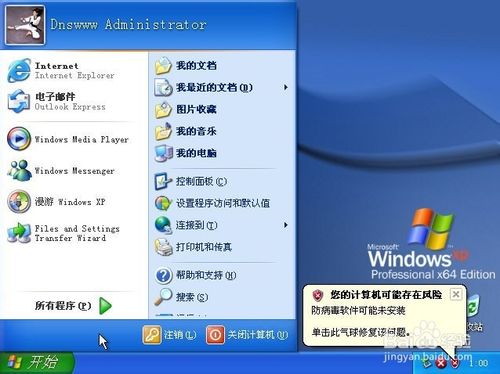Start the Windows Messenger icon
Viewport: 500px width, 374px height.
coord(19,170)
